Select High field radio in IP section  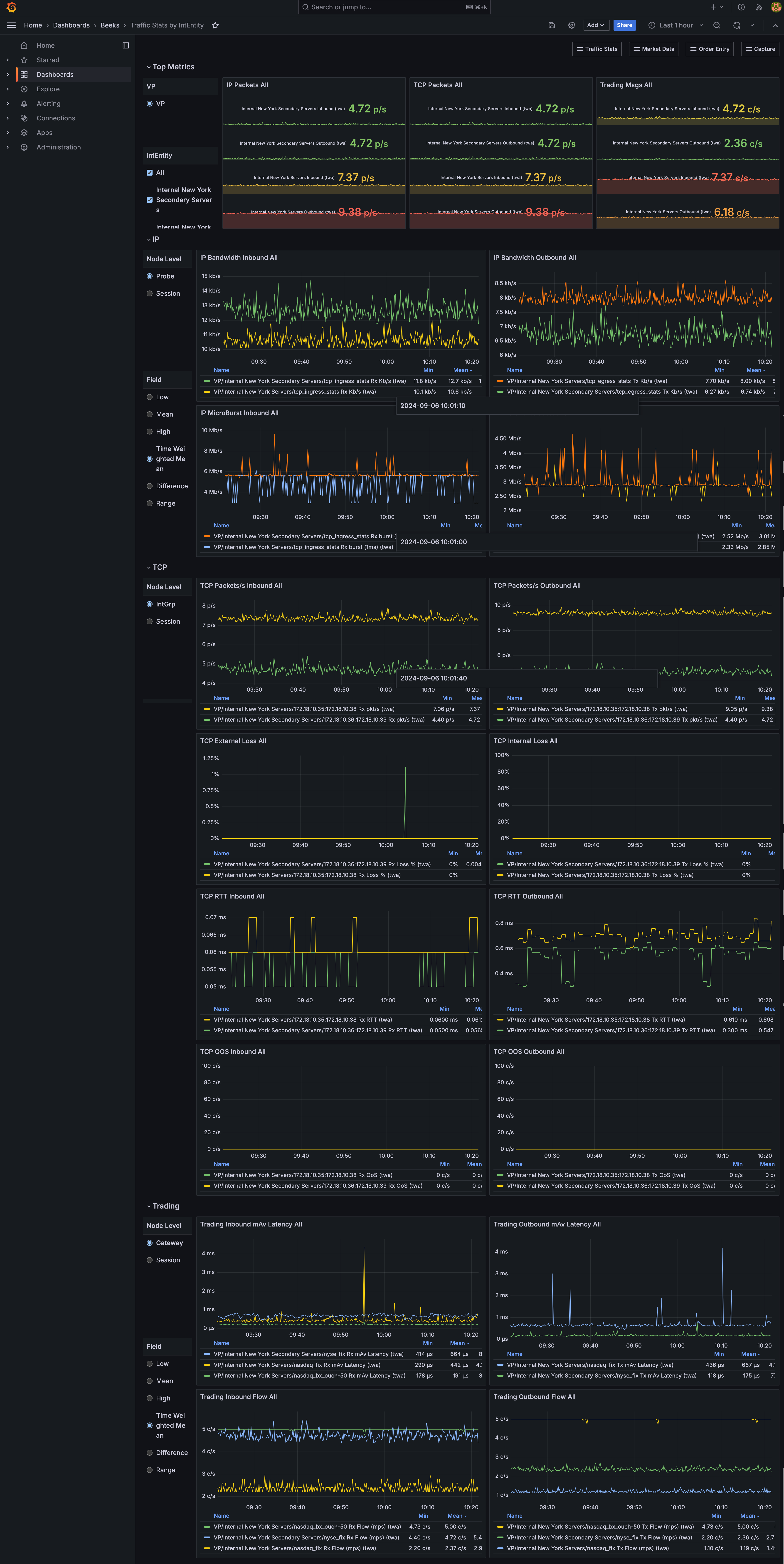point(150,432)
